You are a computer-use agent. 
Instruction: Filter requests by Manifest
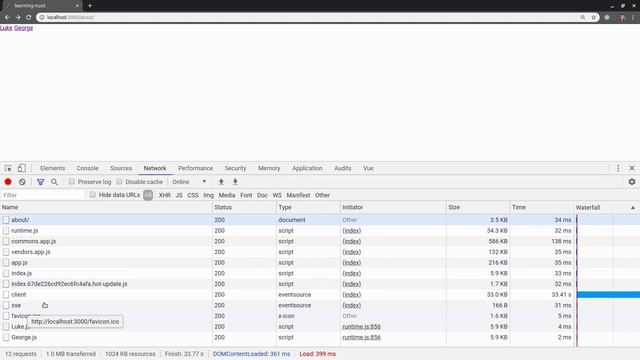298,195
